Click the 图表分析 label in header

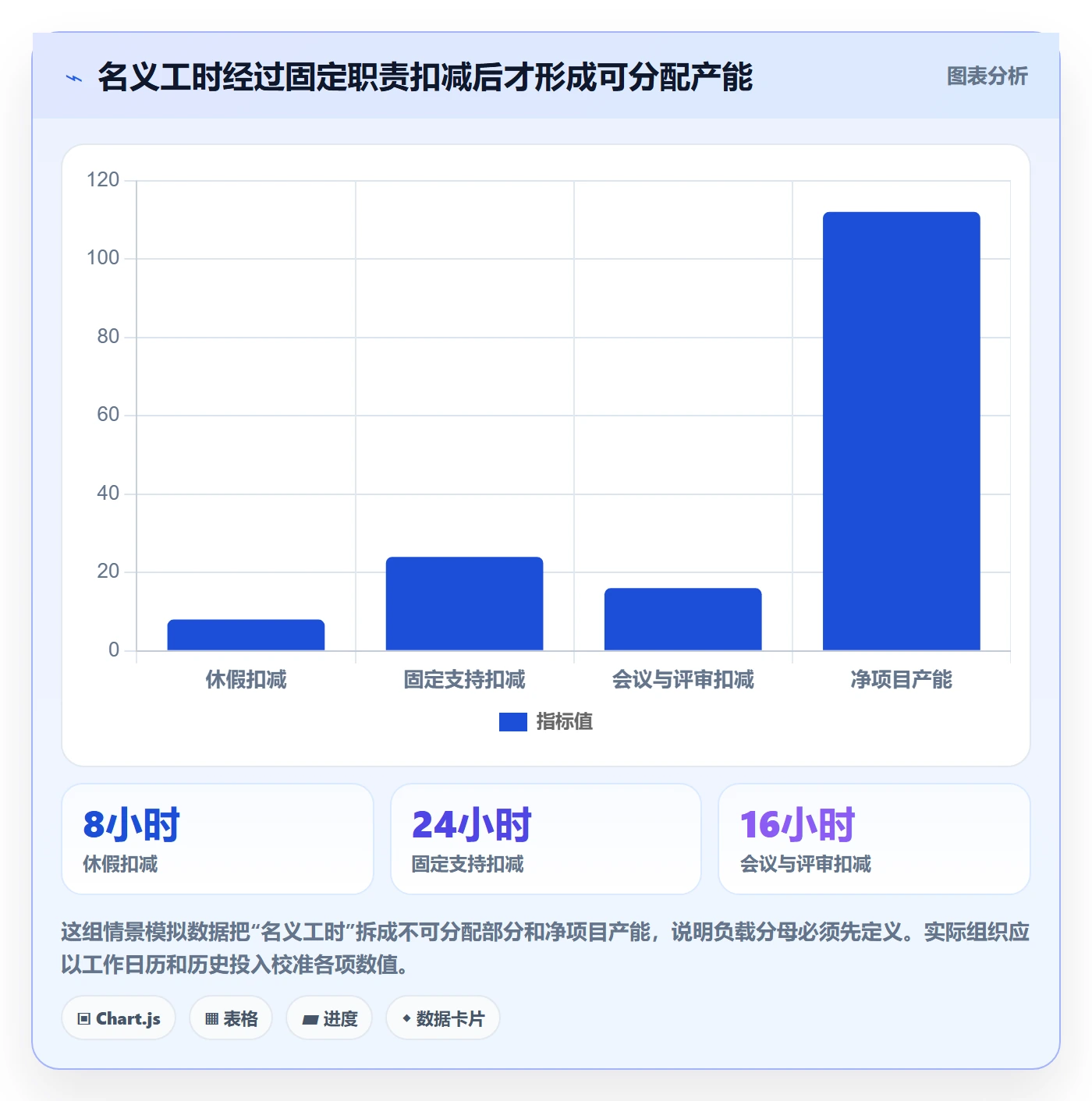(x=987, y=76)
